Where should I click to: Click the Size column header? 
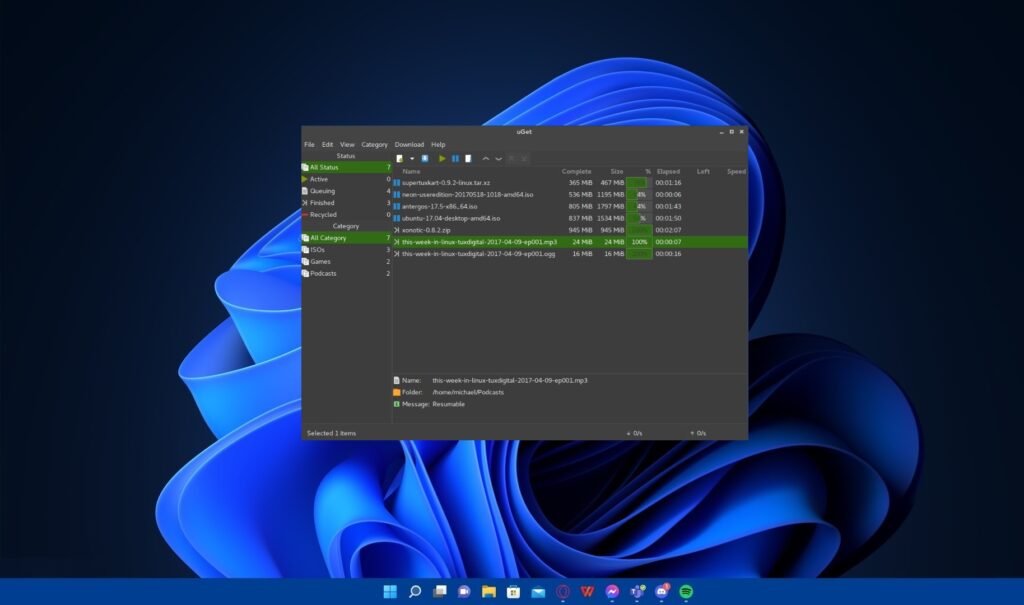coord(616,171)
